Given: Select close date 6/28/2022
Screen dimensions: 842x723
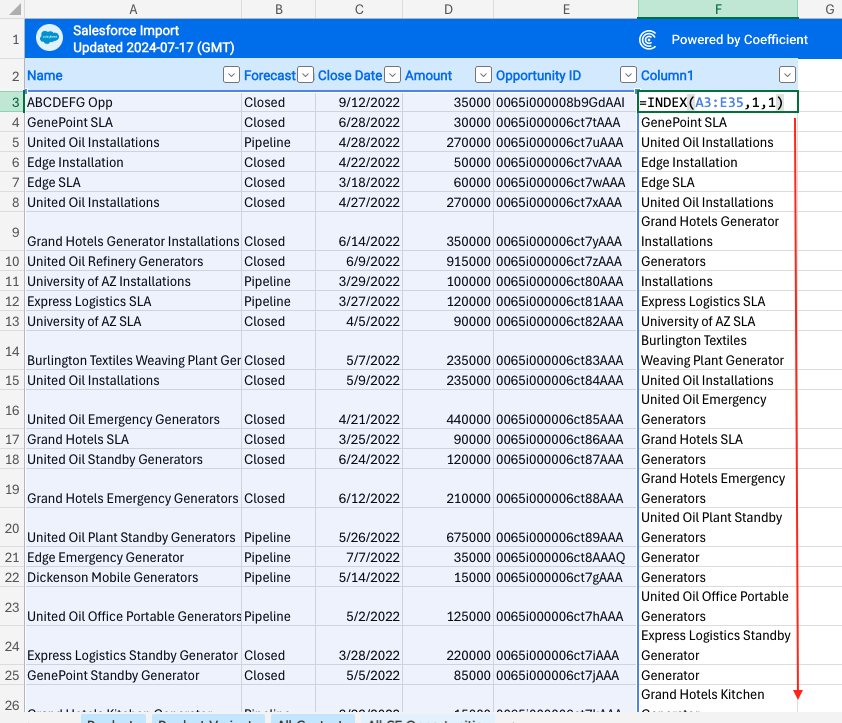Looking at the screenshot, I should (x=359, y=122).
